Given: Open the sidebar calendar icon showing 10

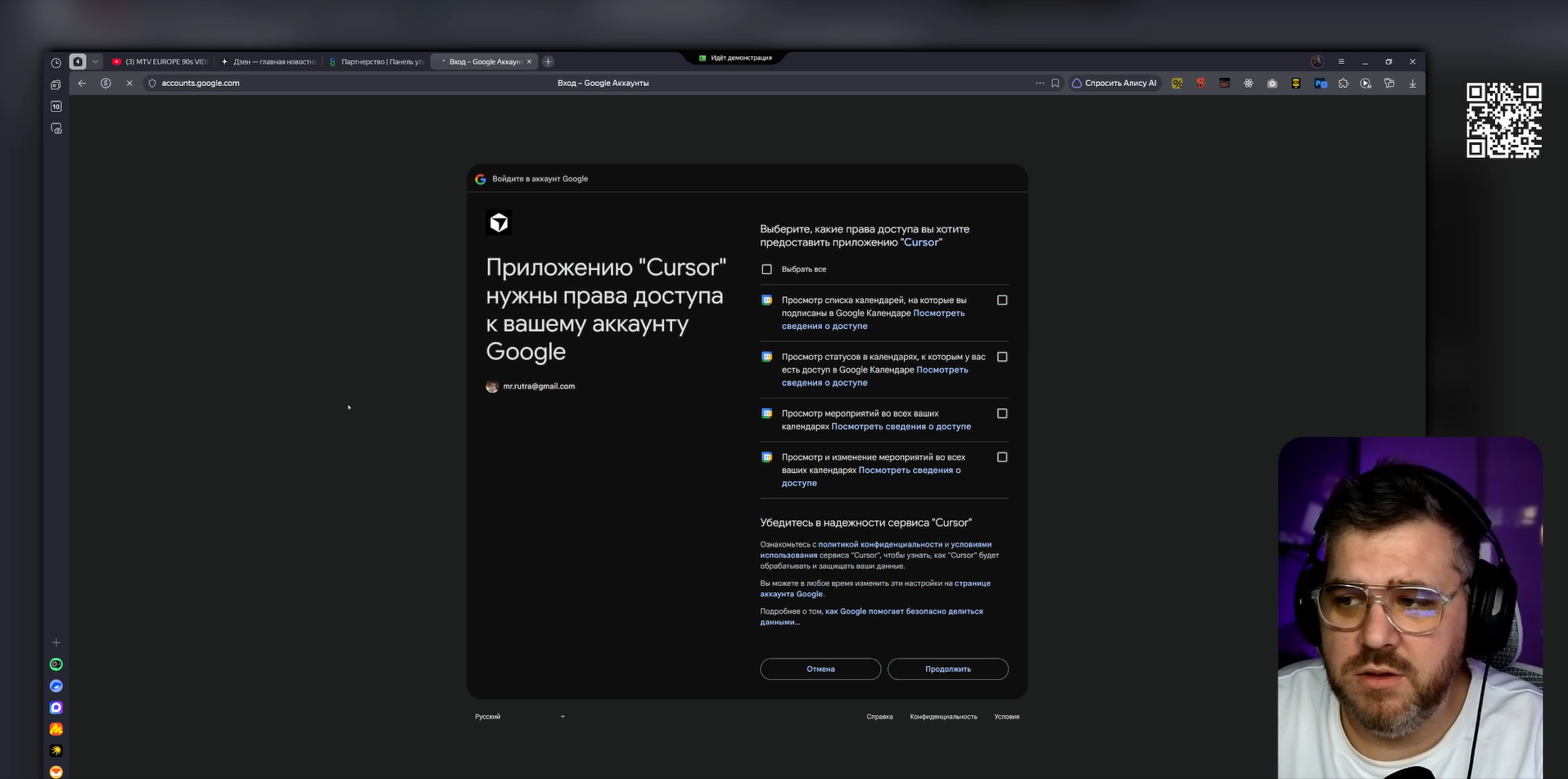Looking at the screenshot, I should click(x=56, y=106).
